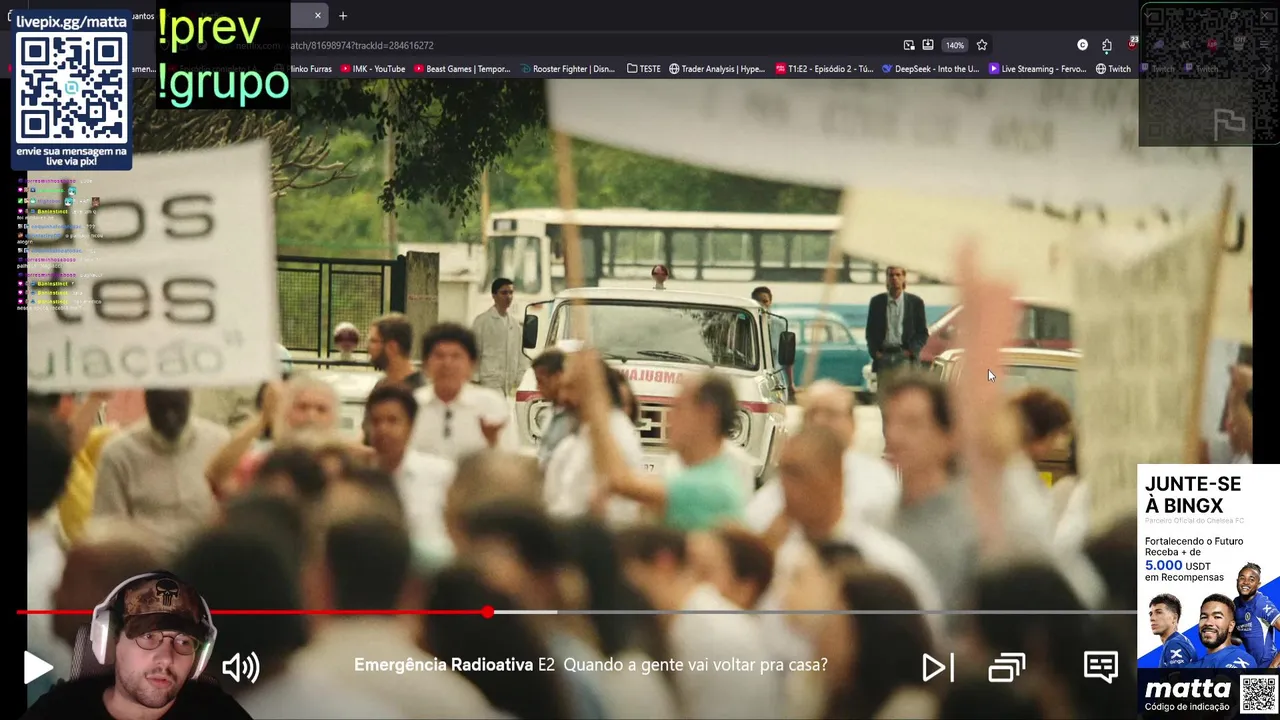Click the picture-in-picture address bar icon
The width and height of the screenshot is (1280, 720).
908,45
